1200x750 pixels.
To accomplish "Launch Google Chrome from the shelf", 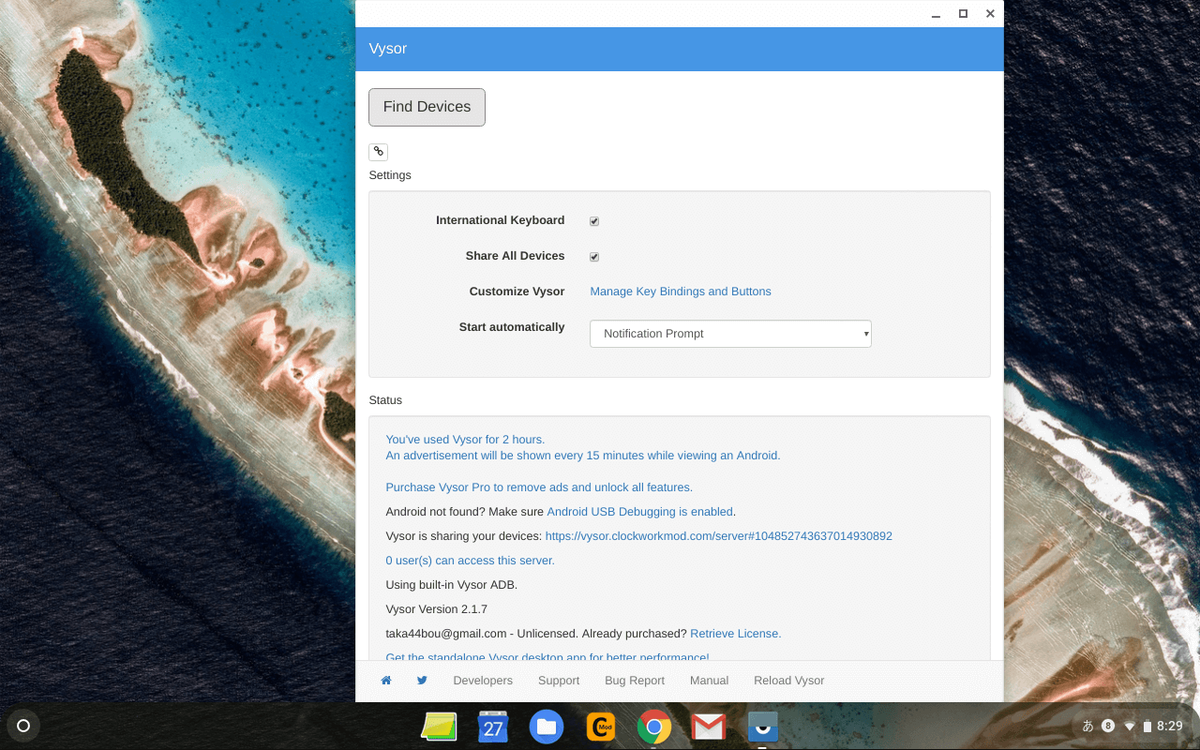I will pos(654,726).
